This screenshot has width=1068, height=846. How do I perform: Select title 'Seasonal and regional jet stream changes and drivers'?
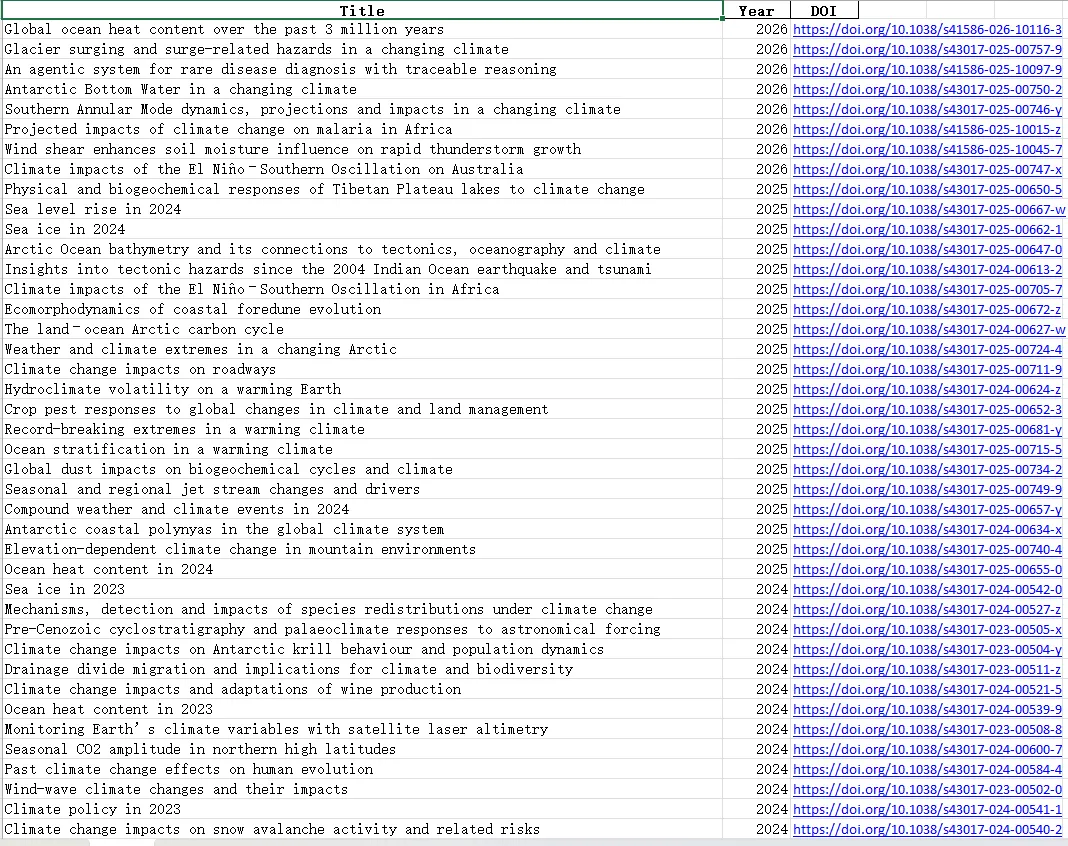click(x=212, y=489)
